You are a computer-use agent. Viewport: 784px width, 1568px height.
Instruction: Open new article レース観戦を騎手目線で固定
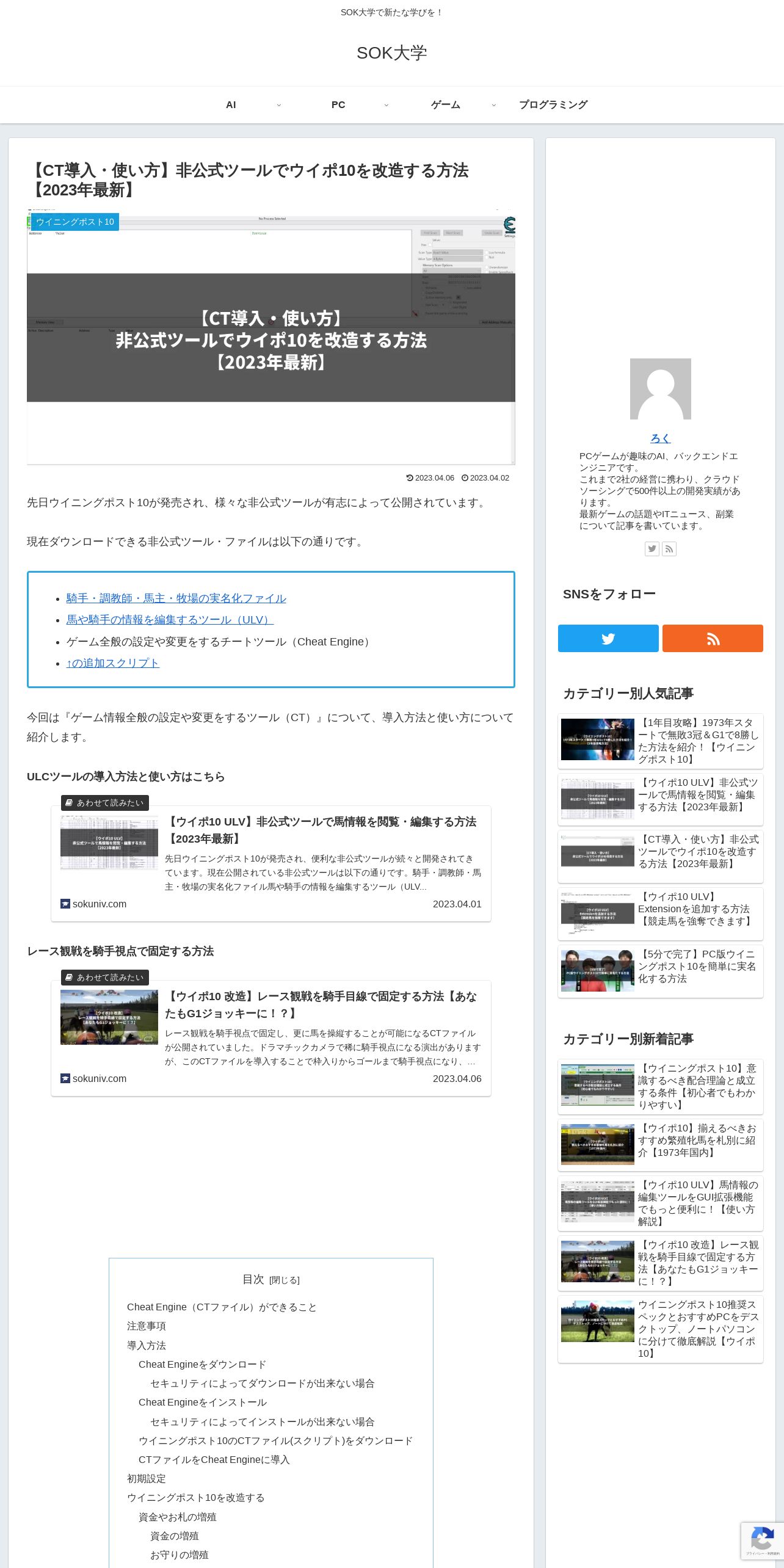[661, 1263]
